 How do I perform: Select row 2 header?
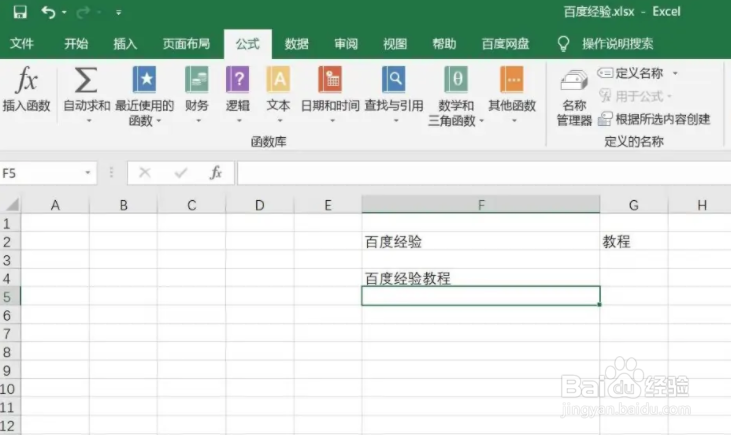click(10, 242)
